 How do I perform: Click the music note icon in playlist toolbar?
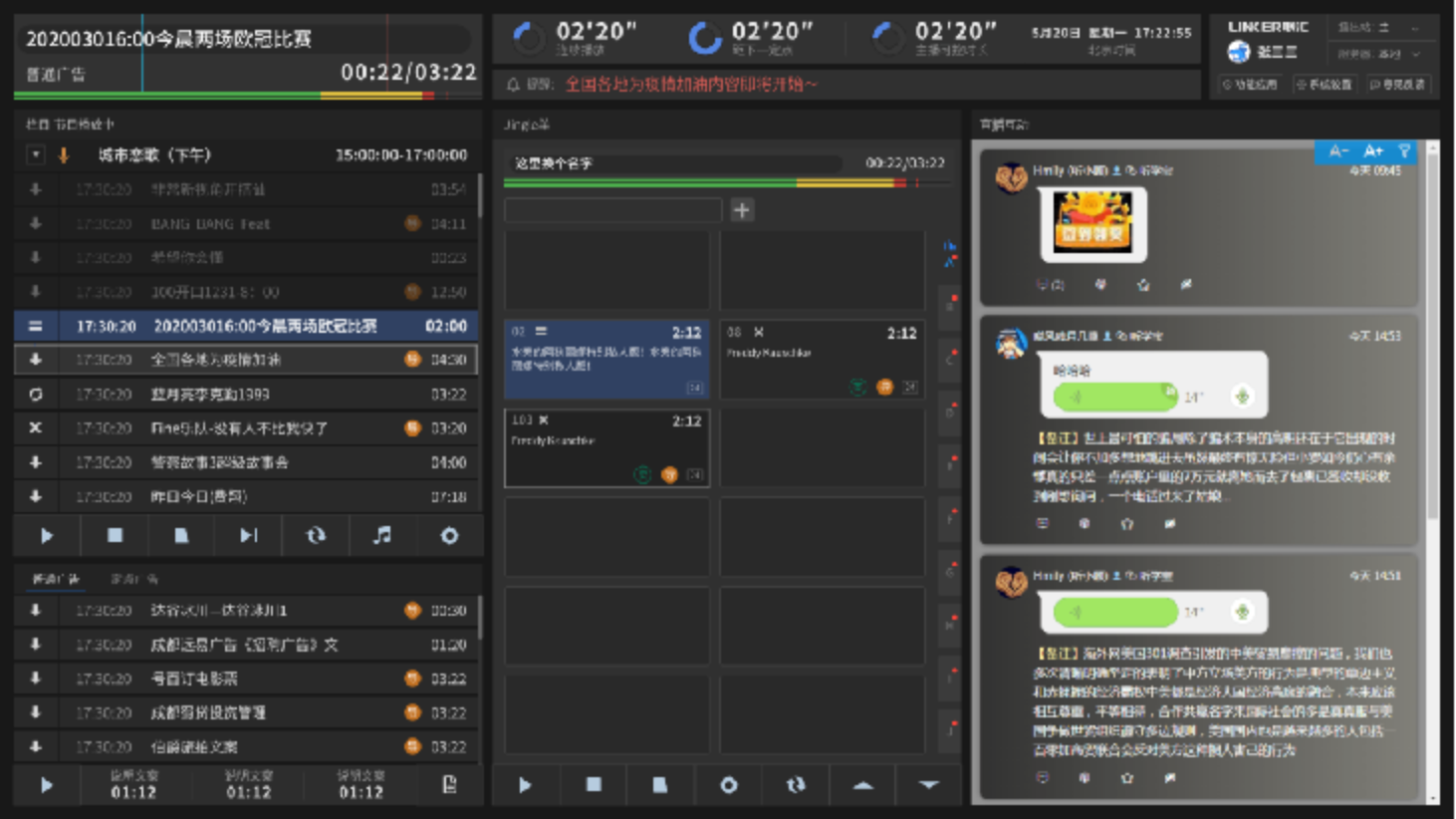coord(381,536)
